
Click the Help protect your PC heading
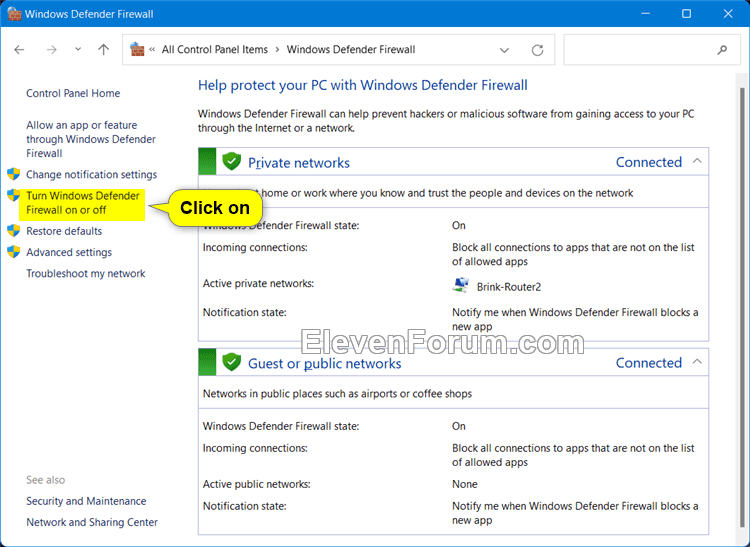363,86
